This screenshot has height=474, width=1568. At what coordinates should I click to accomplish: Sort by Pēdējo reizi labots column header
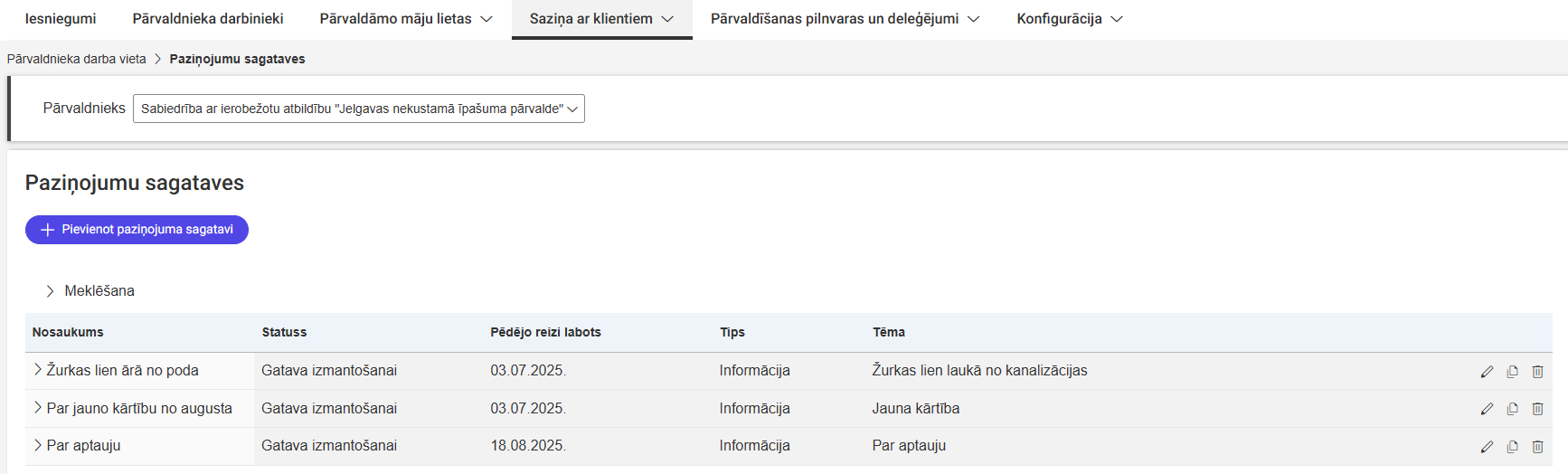coord(546,332)
